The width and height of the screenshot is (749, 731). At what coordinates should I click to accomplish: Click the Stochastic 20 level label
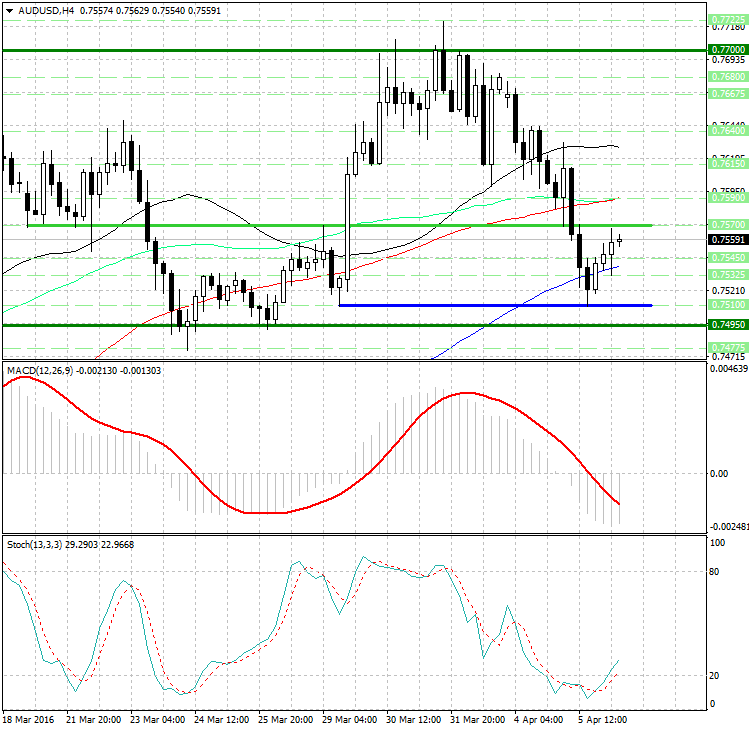716,676
